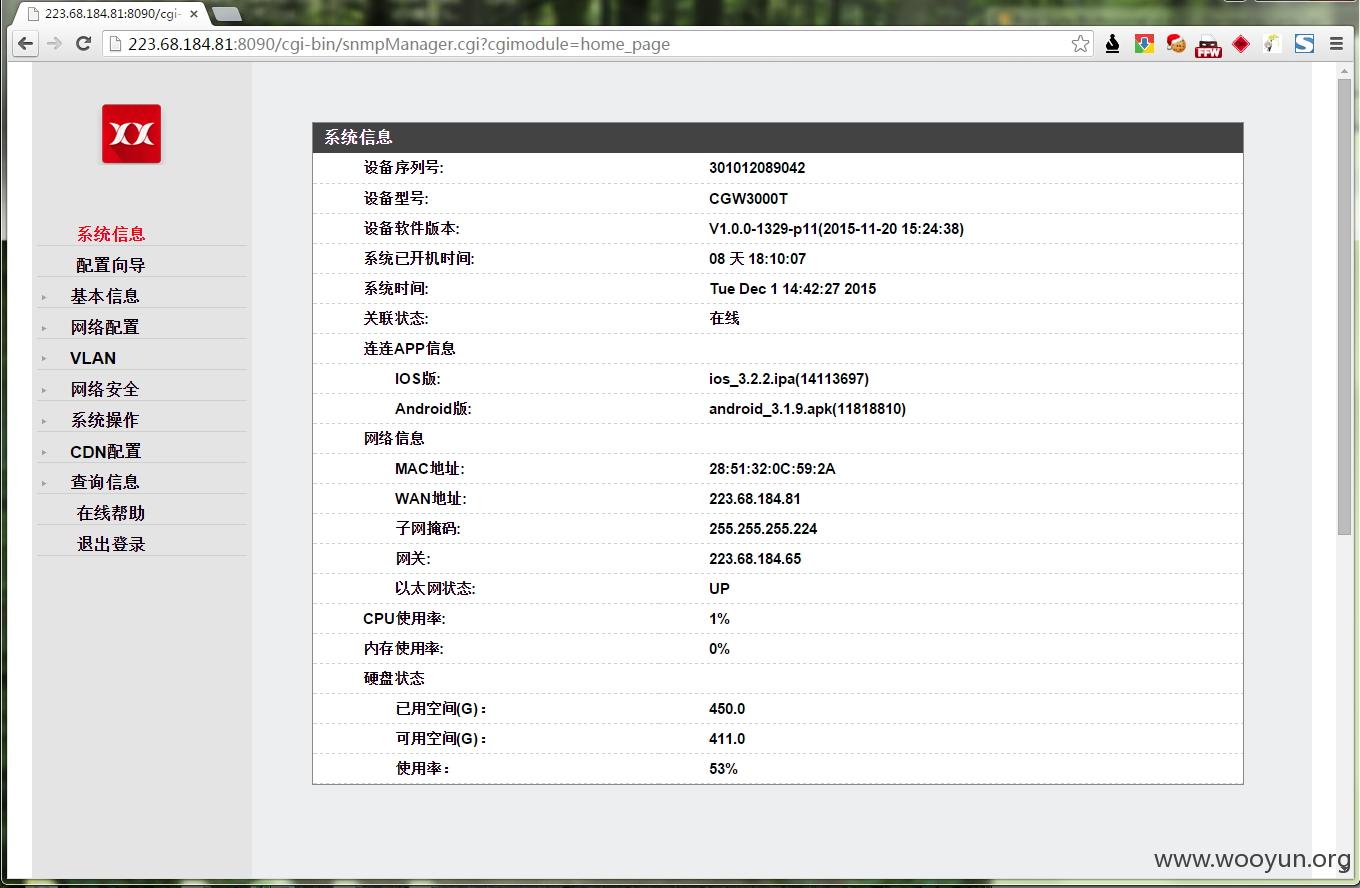The width and height of the screenshot is (1360, 888).
Task: Click the red device logo in the sidebar
Action: tap(131, 133)
